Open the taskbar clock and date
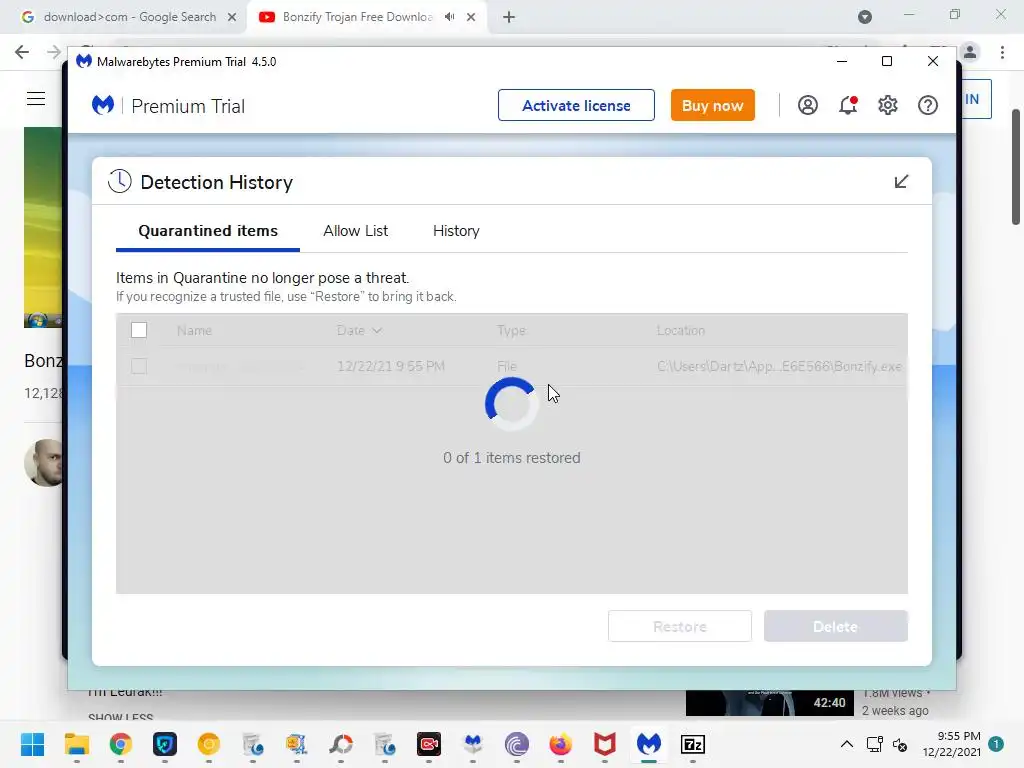The height and width of the screenshot is (768, 1024). click(x=952, y=744)
